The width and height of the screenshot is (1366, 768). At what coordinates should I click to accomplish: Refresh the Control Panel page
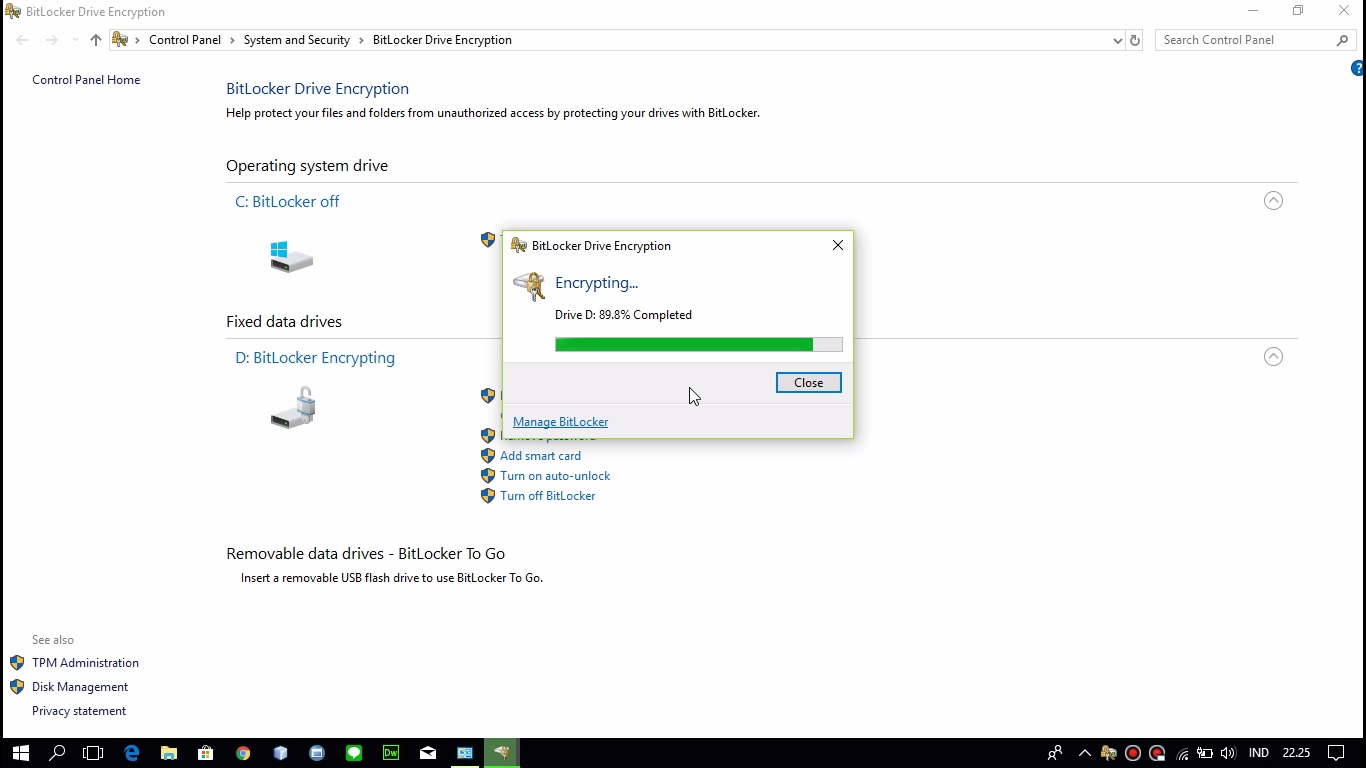tap(1135, 40)
